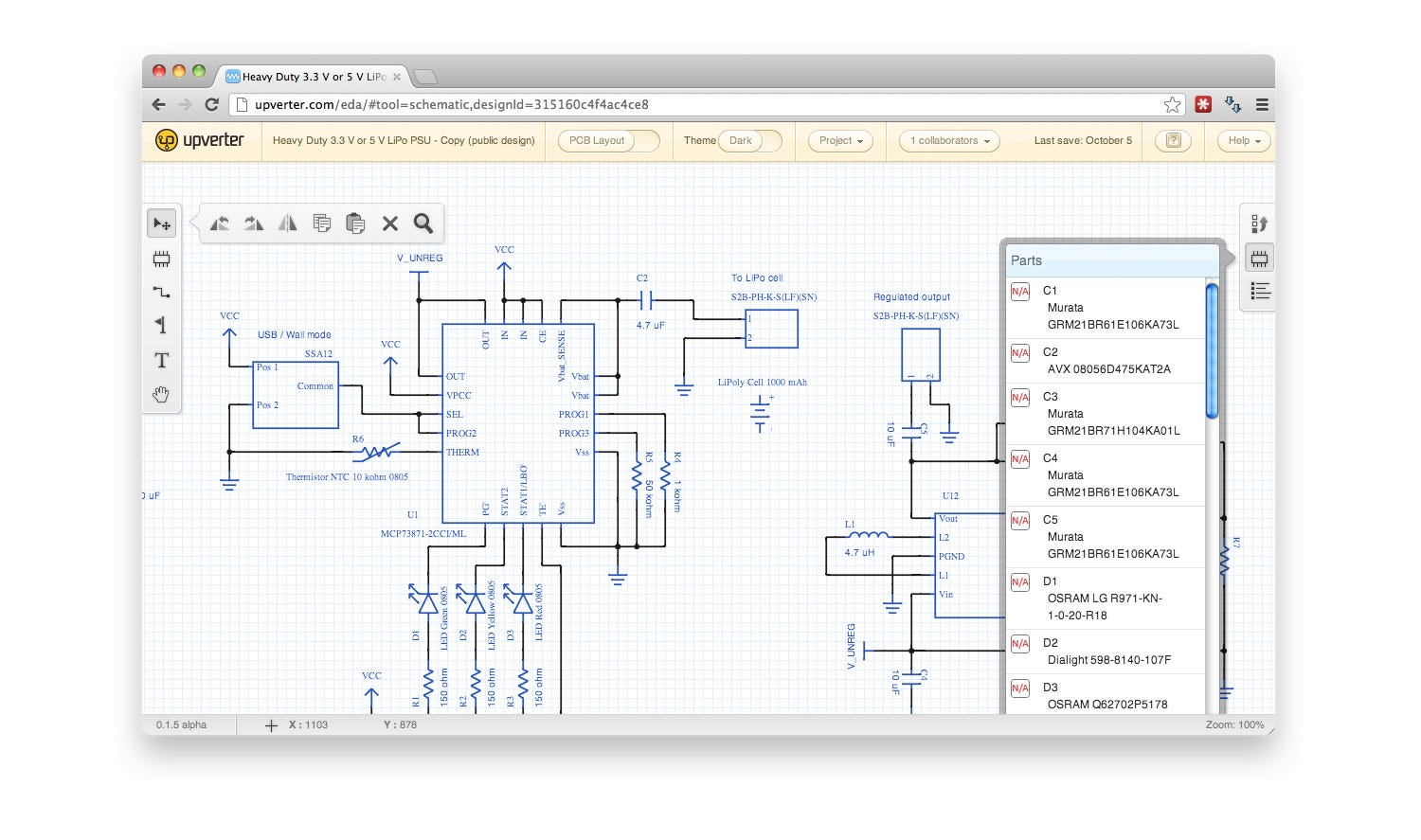Click N/A badge next to D1
This screenshot has height=840, width=1421.
[x=1020, y=582]
